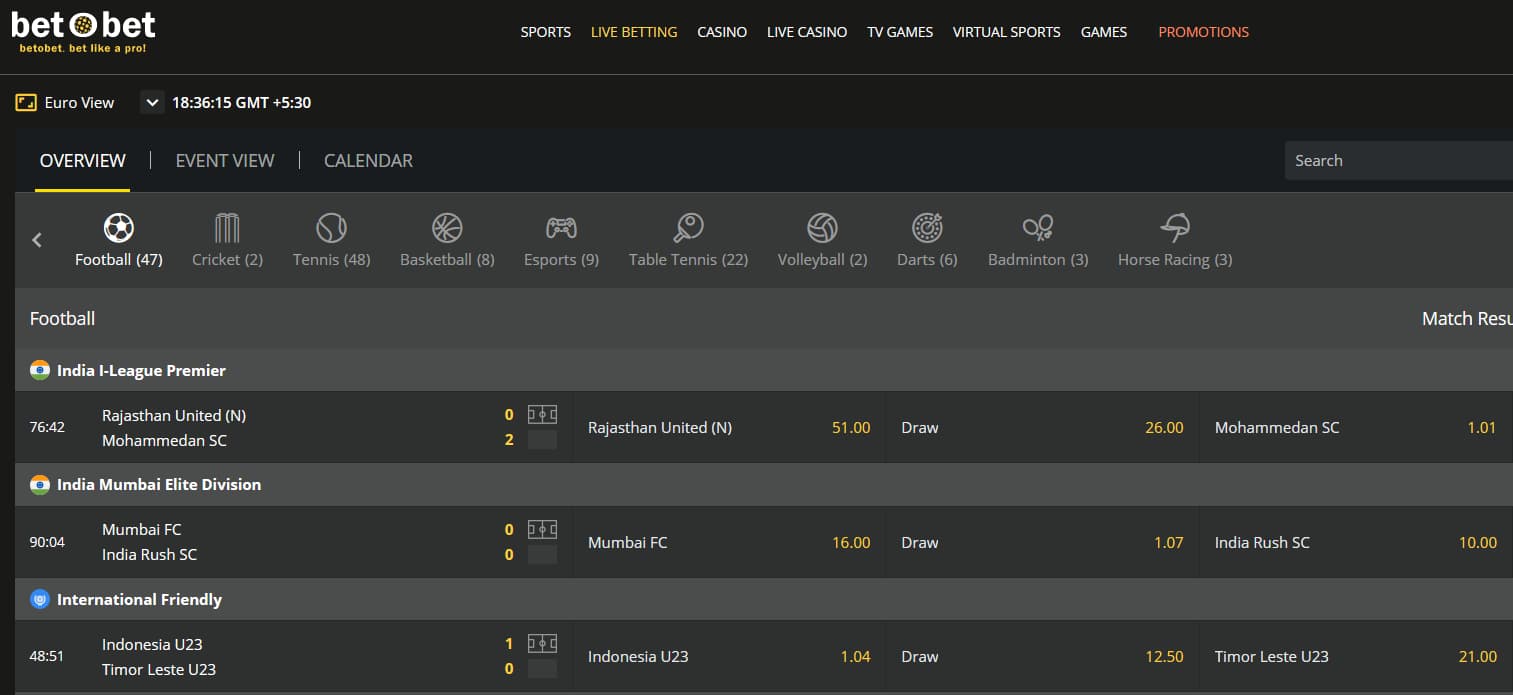Open pitch view for Rajasthan United match
This screenshot has height=695, width=1513.
[x=542, y=414]
